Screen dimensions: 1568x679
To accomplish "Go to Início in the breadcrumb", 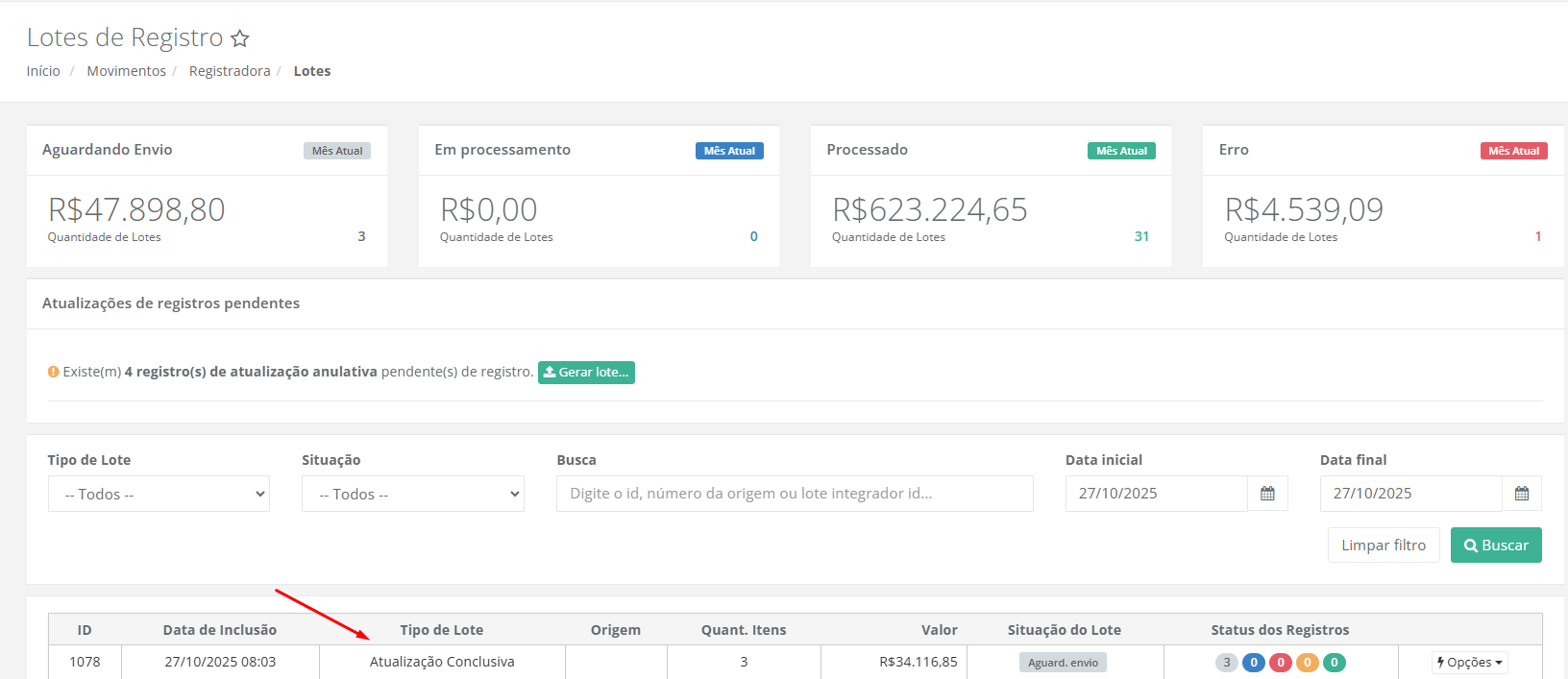I will (x=43, y=71).
